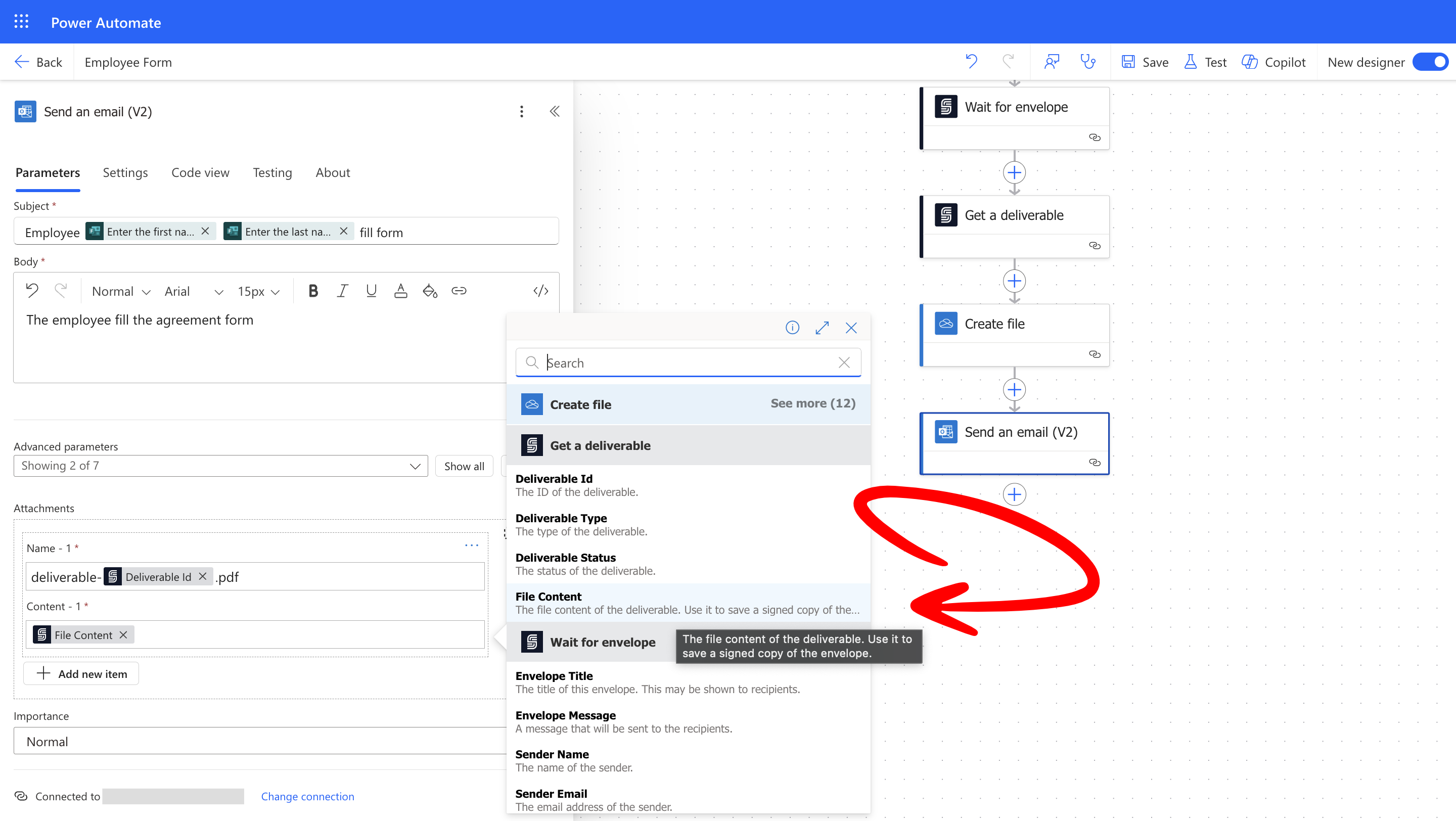Insert a link in the body editor
Screen dimensions: 1456x821
click(x=459, y=291)
